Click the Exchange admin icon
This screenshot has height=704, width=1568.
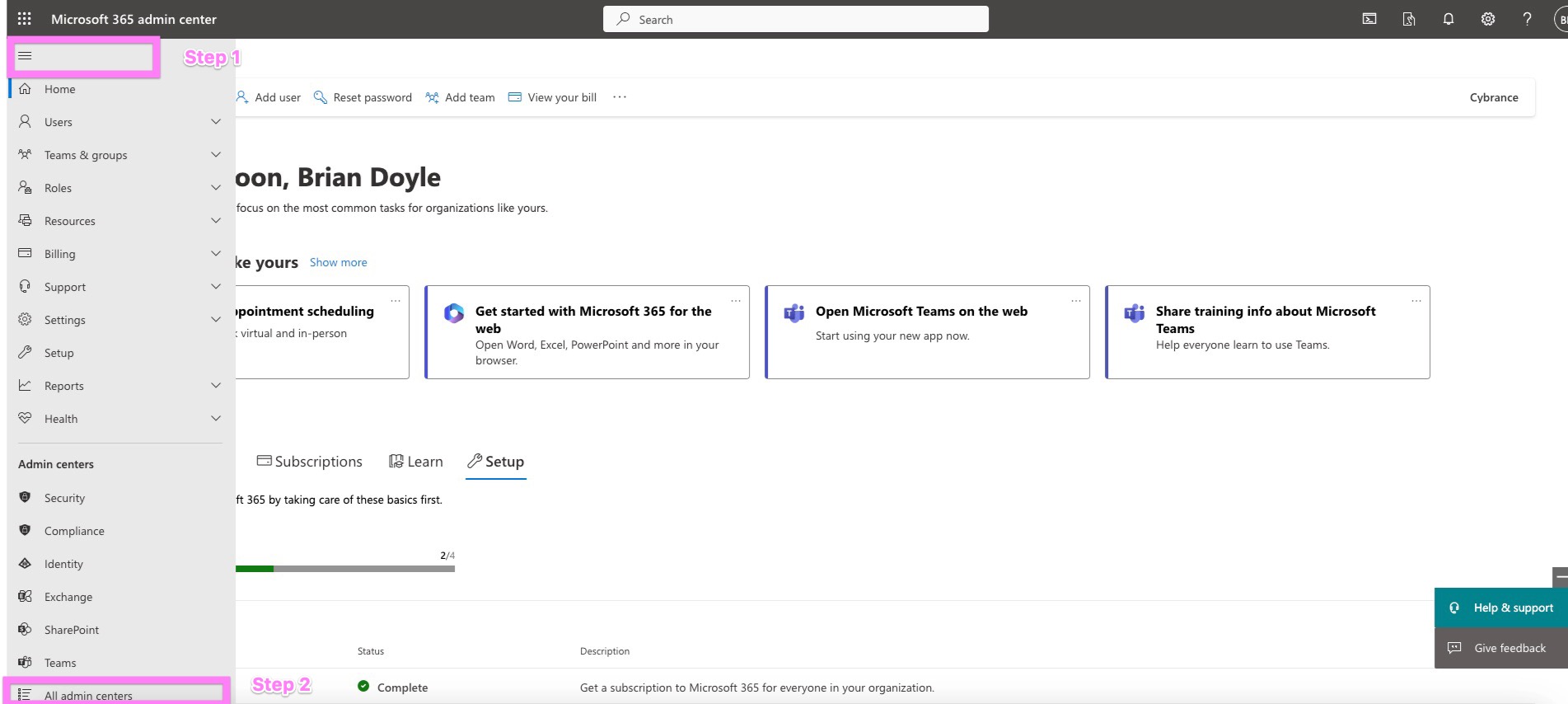tap(25, 596)
